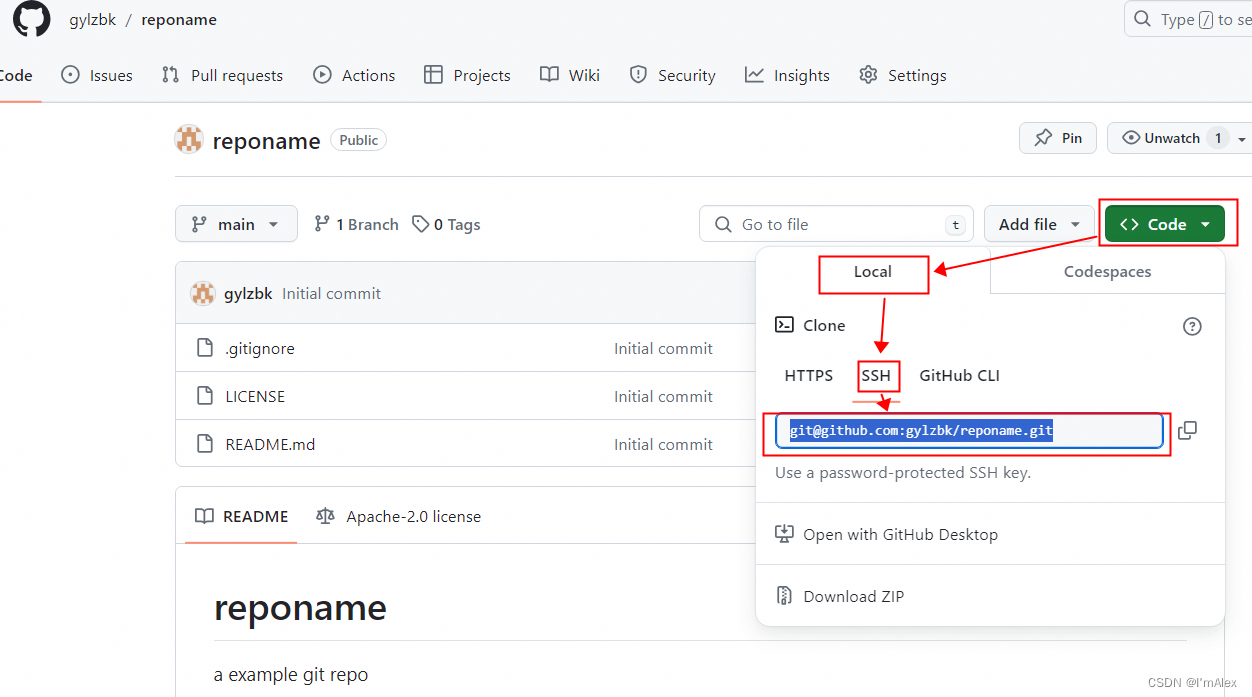
Task: Open reponame link in breadcrumb
Action: tap(179, 20)
